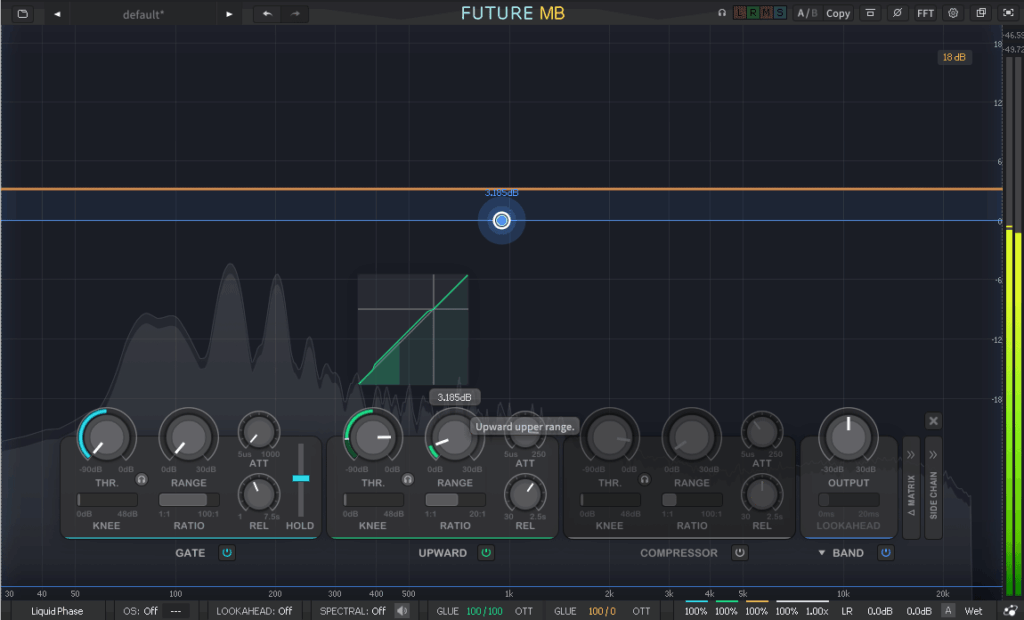Toggle the Upward power button
Image resolution: width=1024 pixels, height=620 pixels.
pyautogui.click(x=486, y=552)
